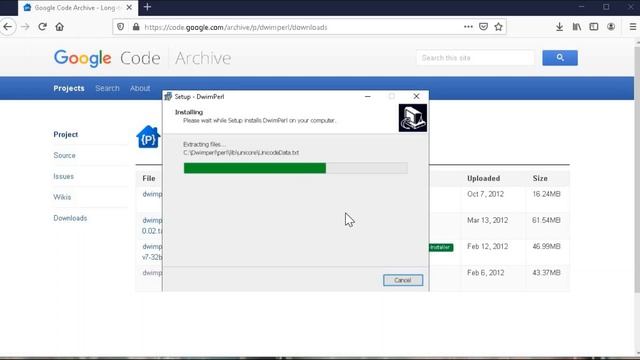Click the Feb 12, 2012 upload date
The height and width of the screenshot is (360, 640).
coord(487,247)
